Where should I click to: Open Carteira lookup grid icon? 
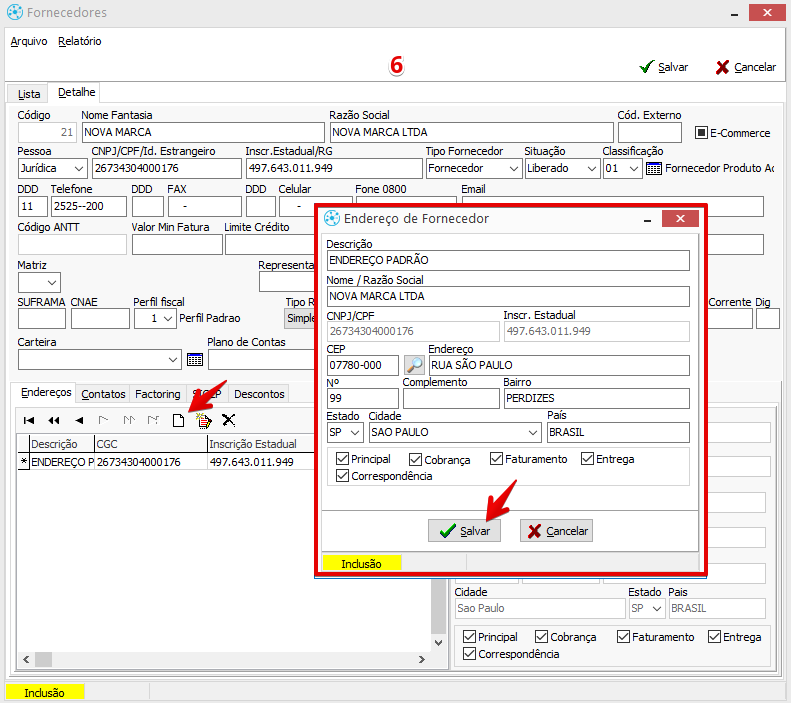[195, 360]
